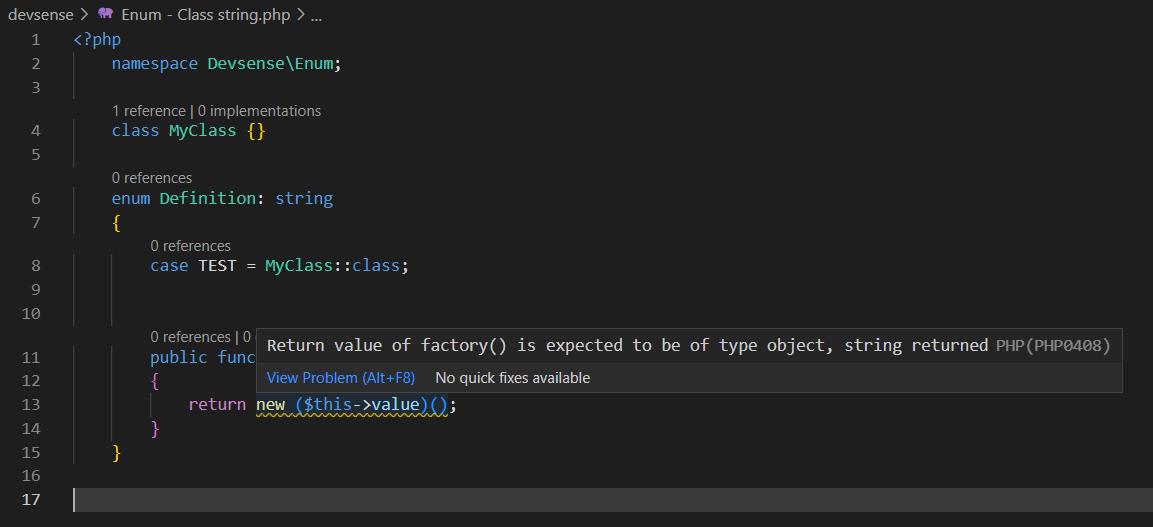
Task: Click the PHP elephant icon in breadcrumb
Action: (x=106, y=15)
